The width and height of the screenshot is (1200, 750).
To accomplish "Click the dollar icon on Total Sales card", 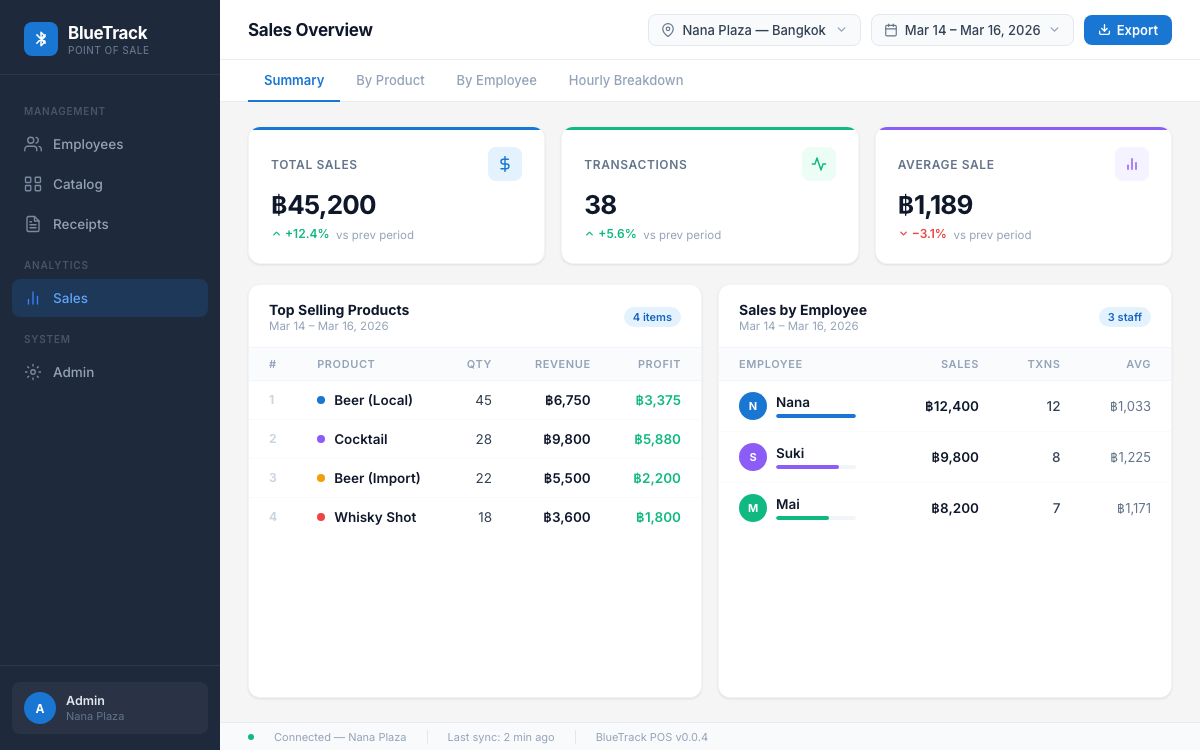I will point(504,164).
